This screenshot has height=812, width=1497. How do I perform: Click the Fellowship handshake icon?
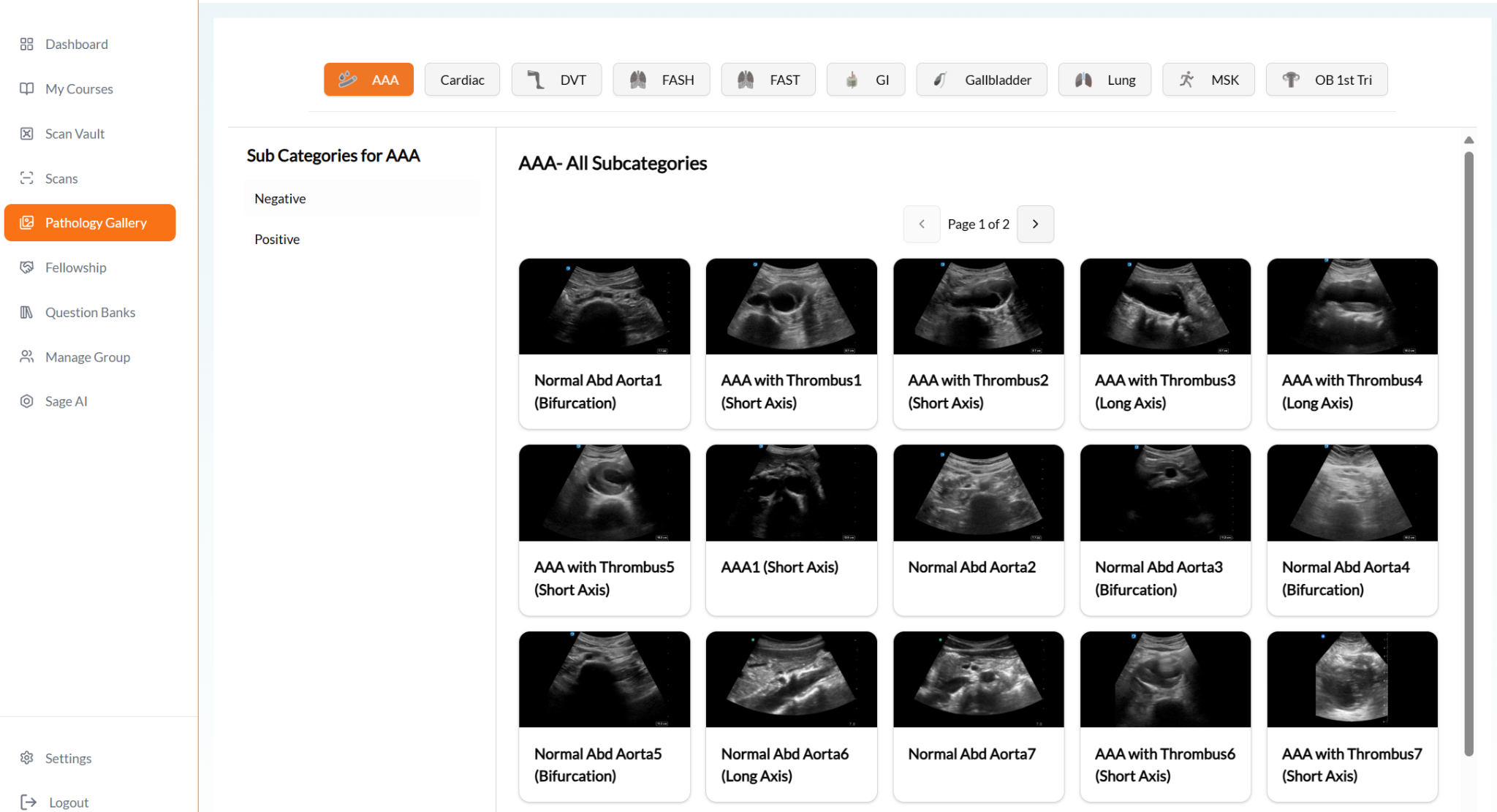[27, 267]
